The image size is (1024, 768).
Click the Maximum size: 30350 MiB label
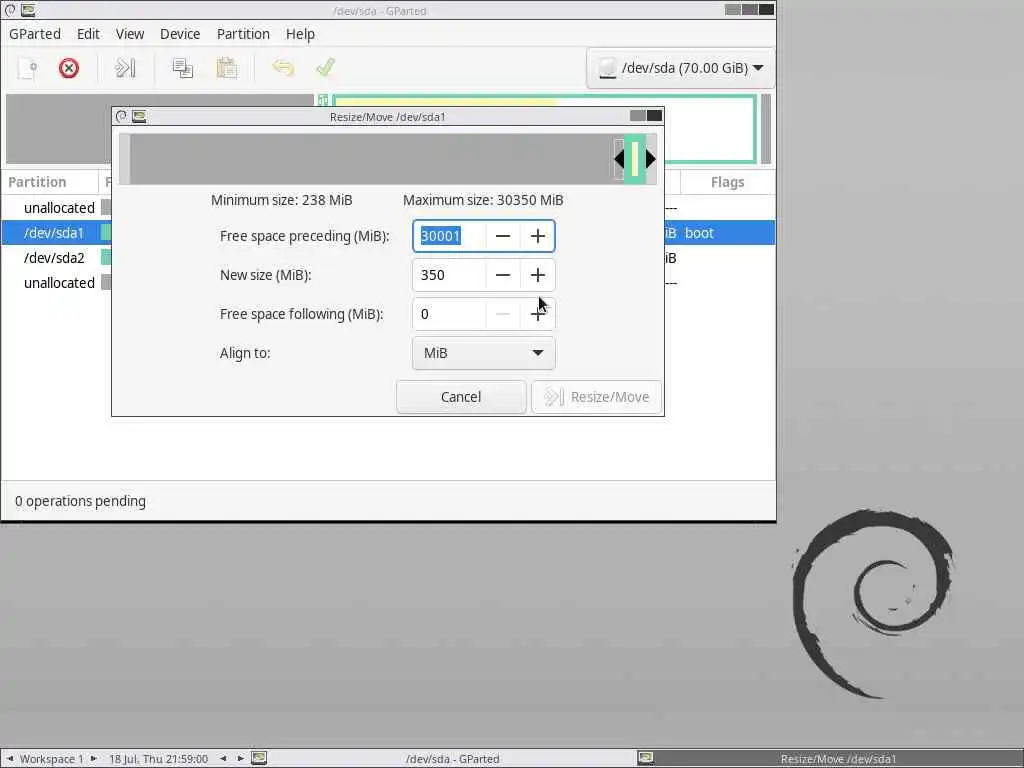coord(483,200)
